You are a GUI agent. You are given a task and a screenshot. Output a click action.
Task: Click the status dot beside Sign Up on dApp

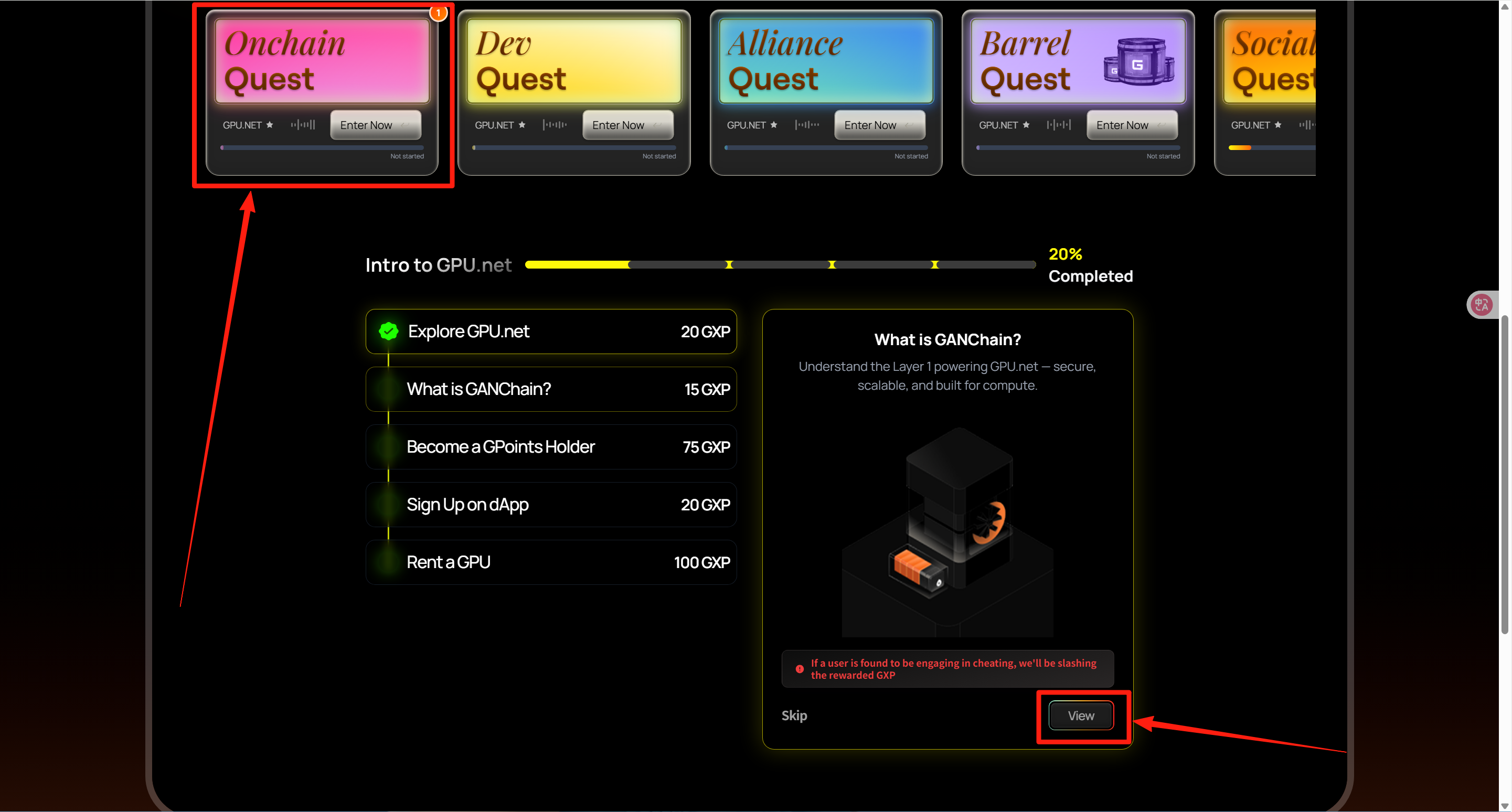pyautogui.click(x=388, y=505)
